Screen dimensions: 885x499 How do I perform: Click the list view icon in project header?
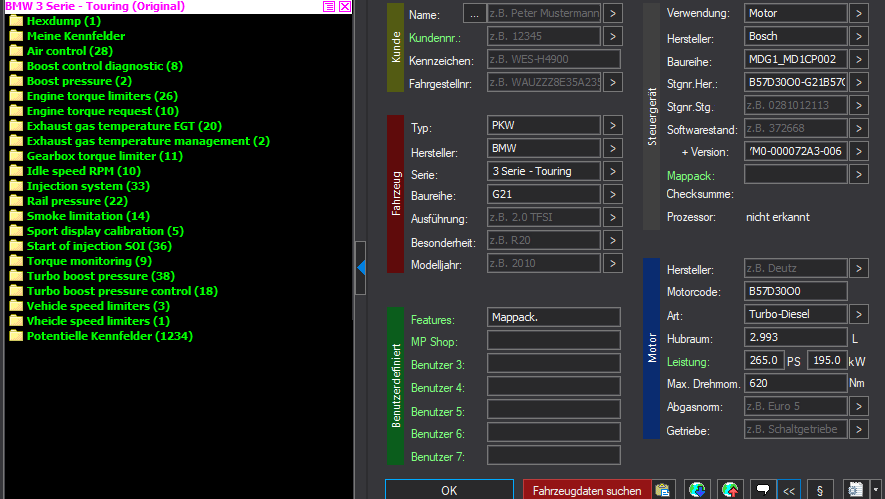coord(329,6)
